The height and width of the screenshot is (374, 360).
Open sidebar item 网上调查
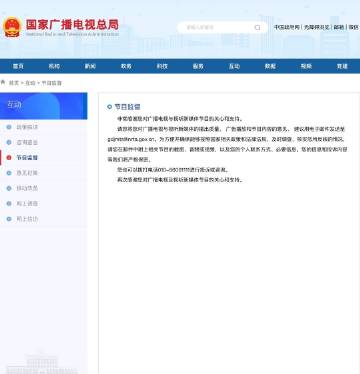point(27,204)
